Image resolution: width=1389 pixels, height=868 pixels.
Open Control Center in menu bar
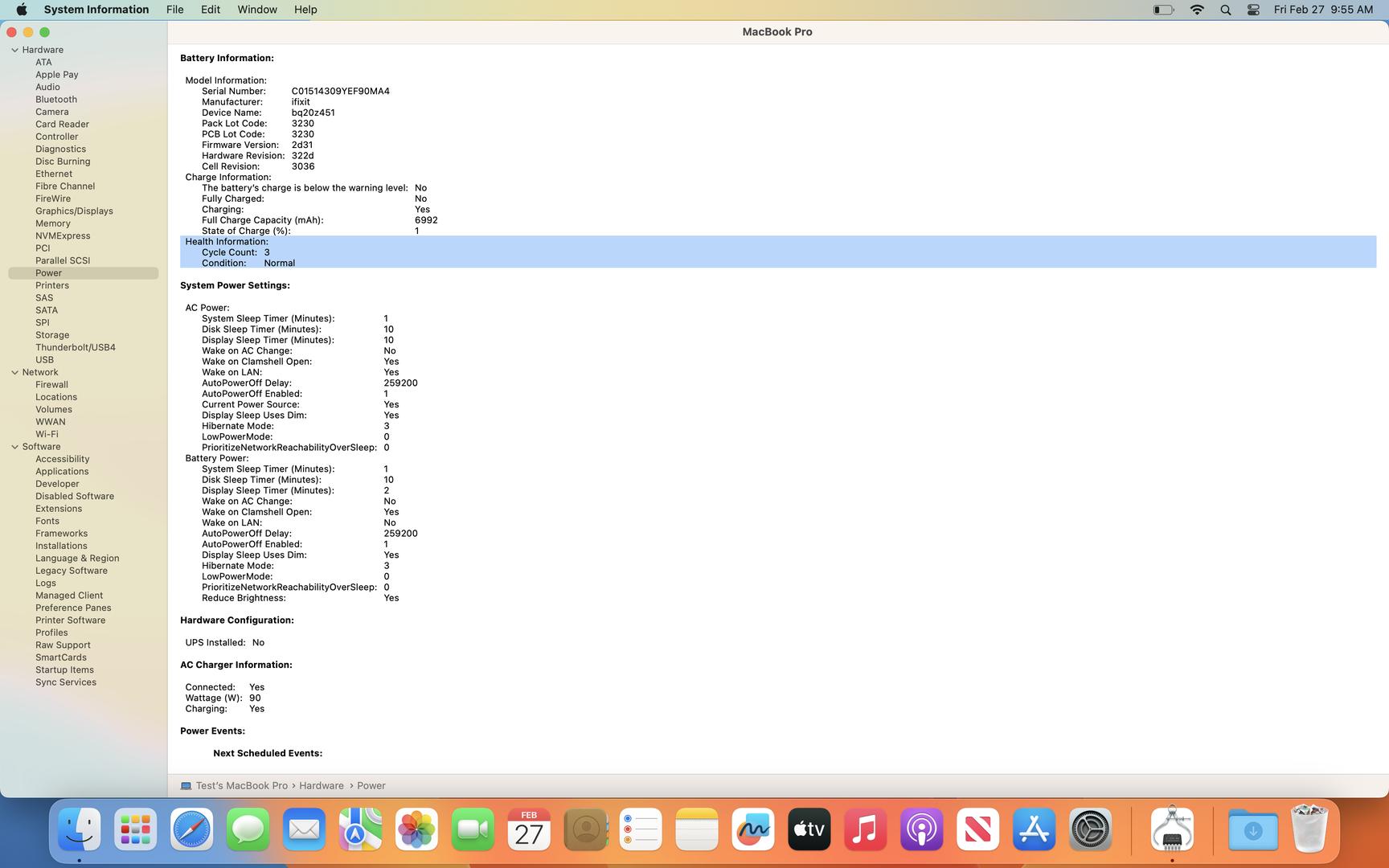1252,10
